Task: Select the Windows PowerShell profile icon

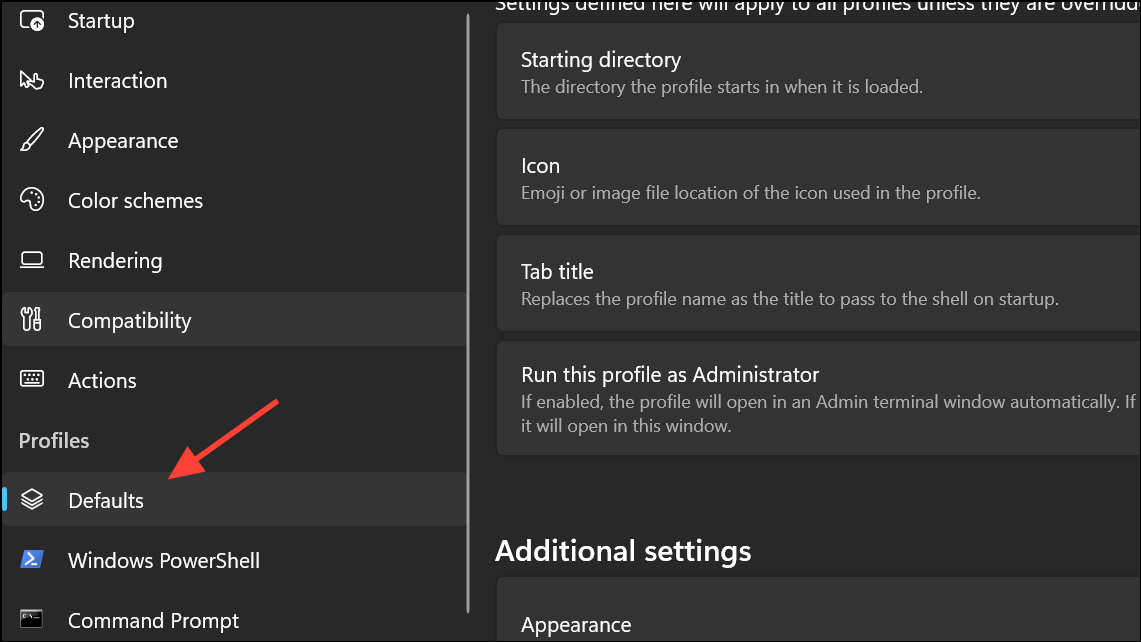Action: point(32,559)
